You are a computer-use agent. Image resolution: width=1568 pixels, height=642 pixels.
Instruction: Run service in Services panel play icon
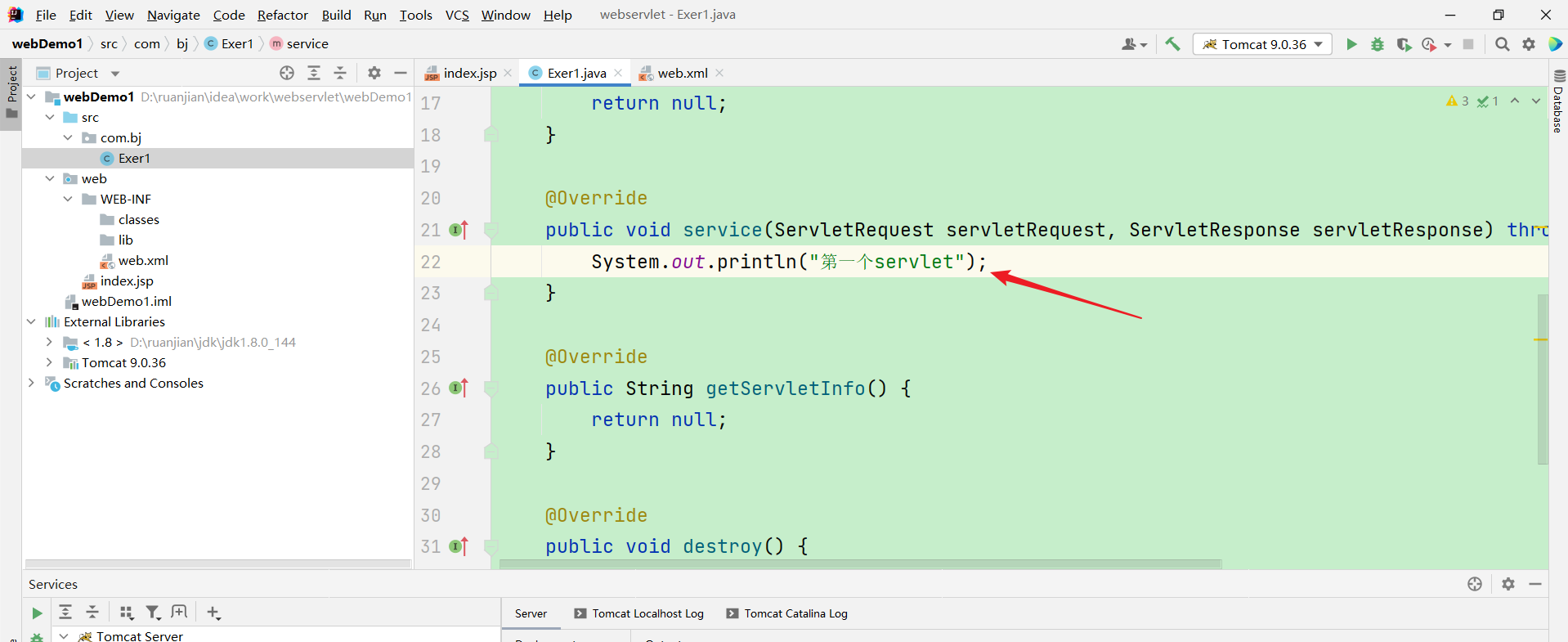[x=37, y=613]
